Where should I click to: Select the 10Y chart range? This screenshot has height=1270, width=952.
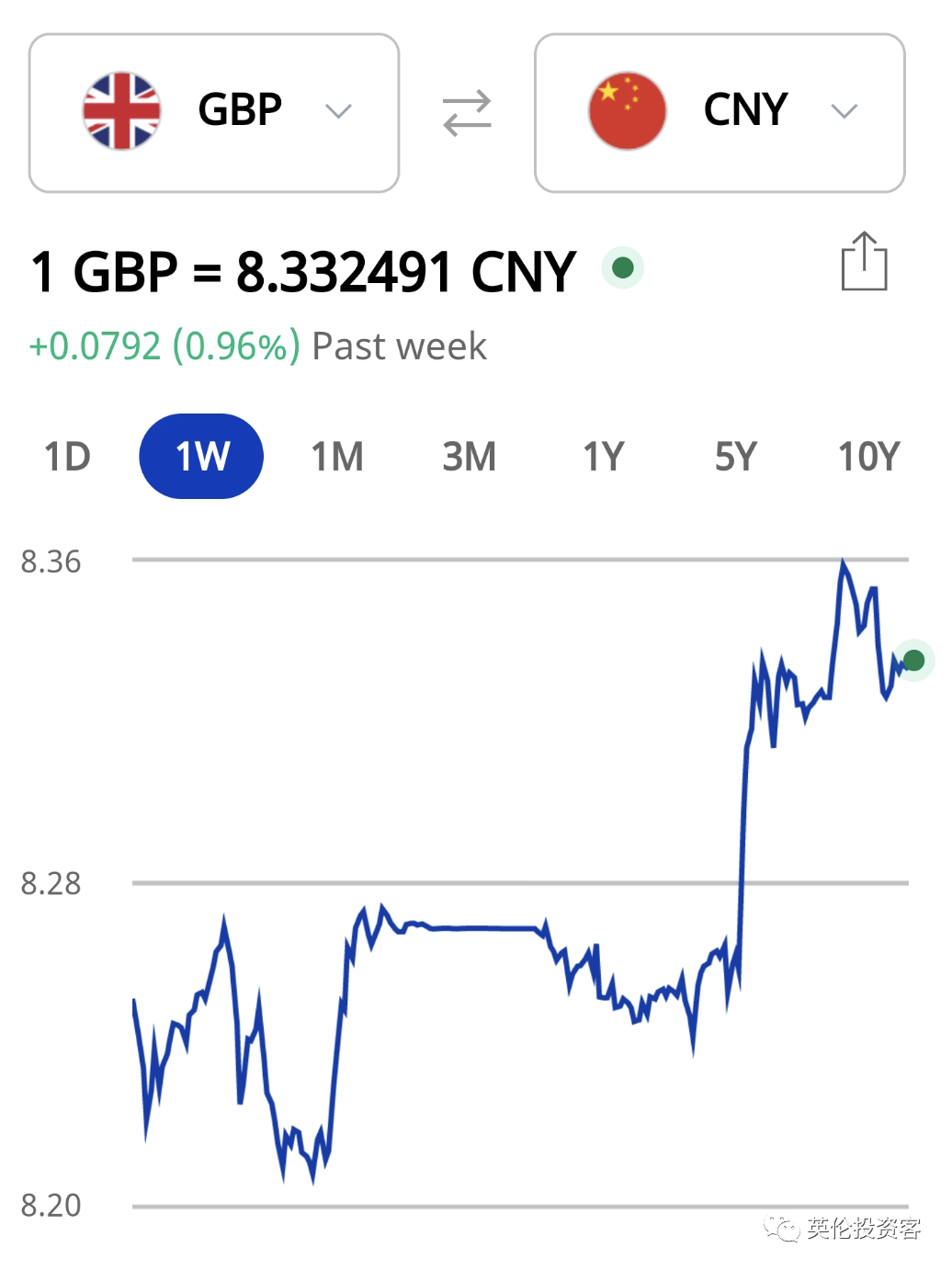pos(868,456)
